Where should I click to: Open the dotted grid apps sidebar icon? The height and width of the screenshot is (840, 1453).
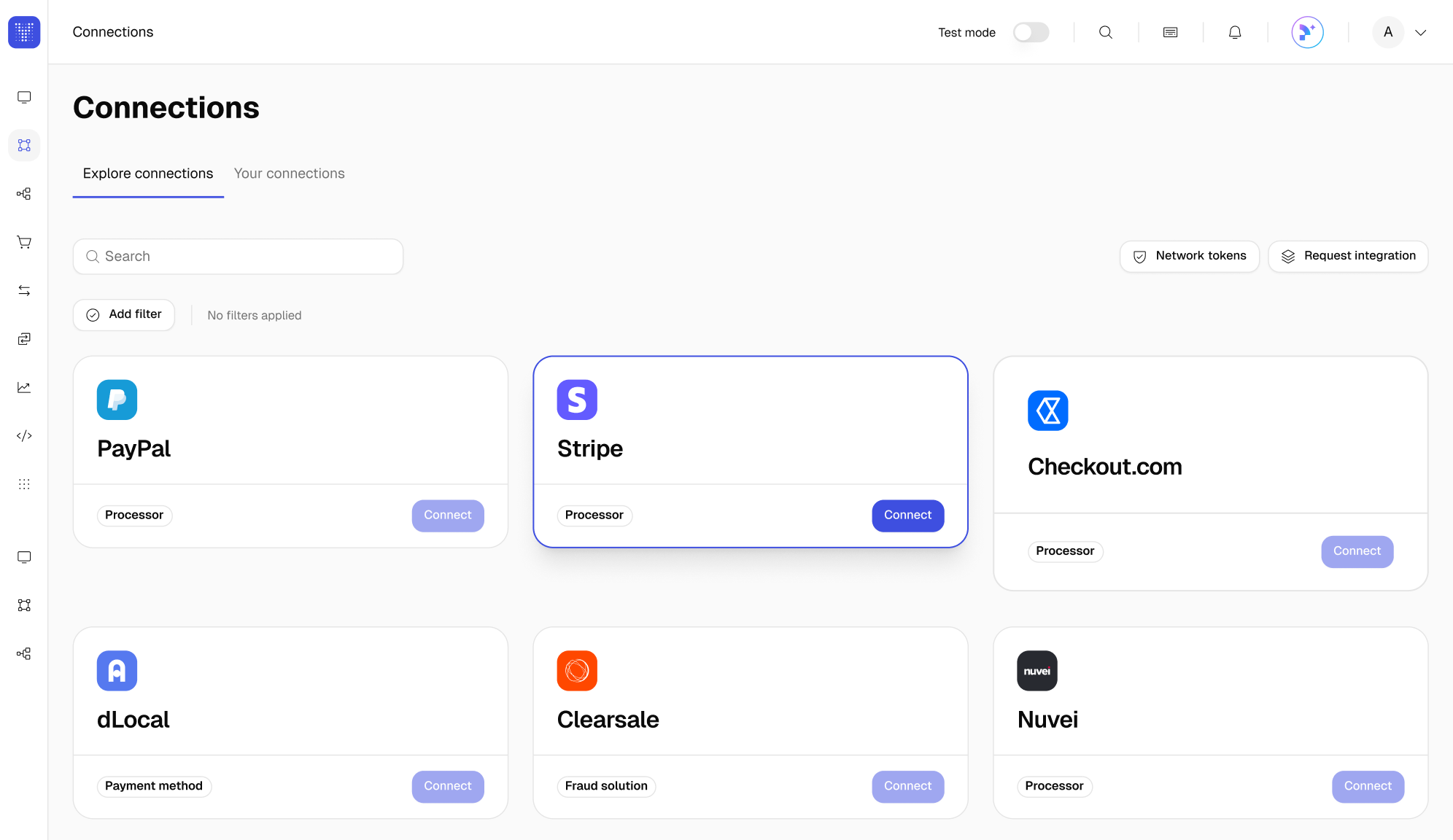point(24,484)
